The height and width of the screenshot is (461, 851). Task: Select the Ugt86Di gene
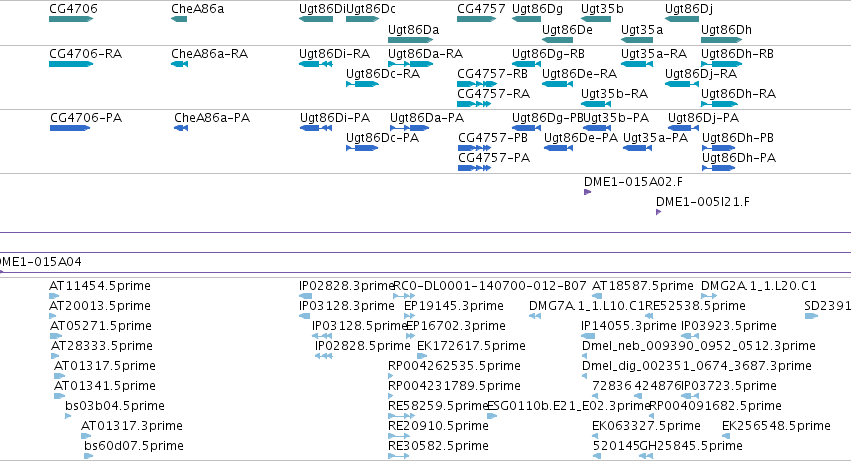[x=316, y=19]
